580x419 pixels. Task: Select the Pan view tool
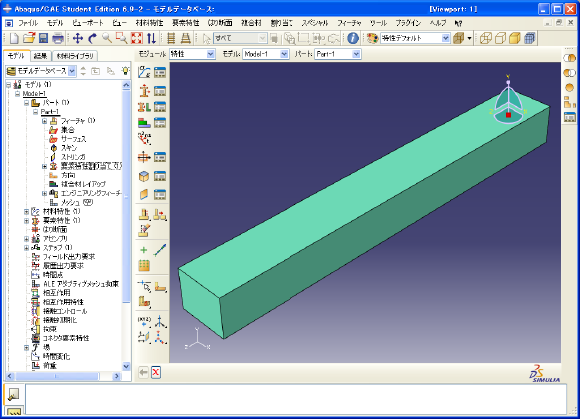(78, 38)
